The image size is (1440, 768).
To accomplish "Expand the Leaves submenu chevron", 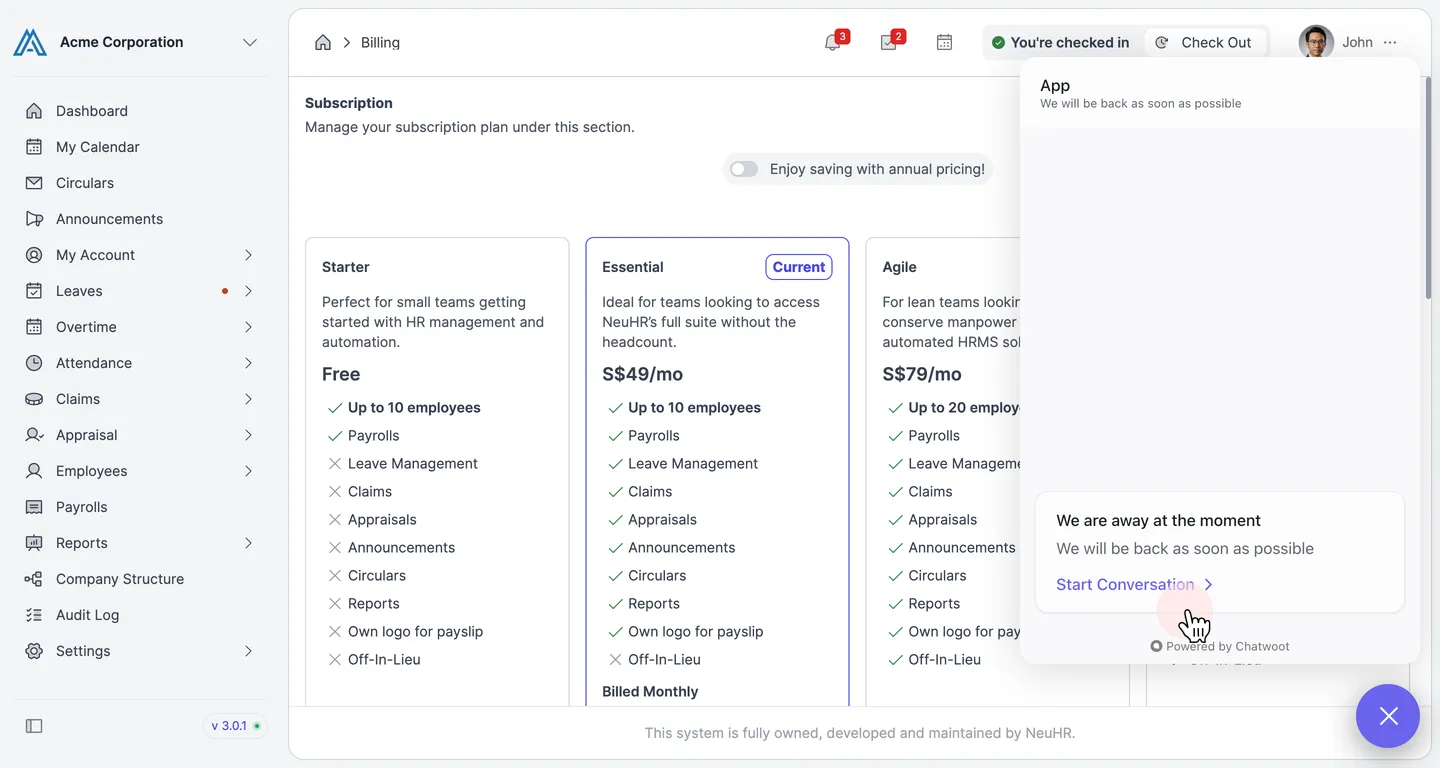I will (x=248, y=291).
